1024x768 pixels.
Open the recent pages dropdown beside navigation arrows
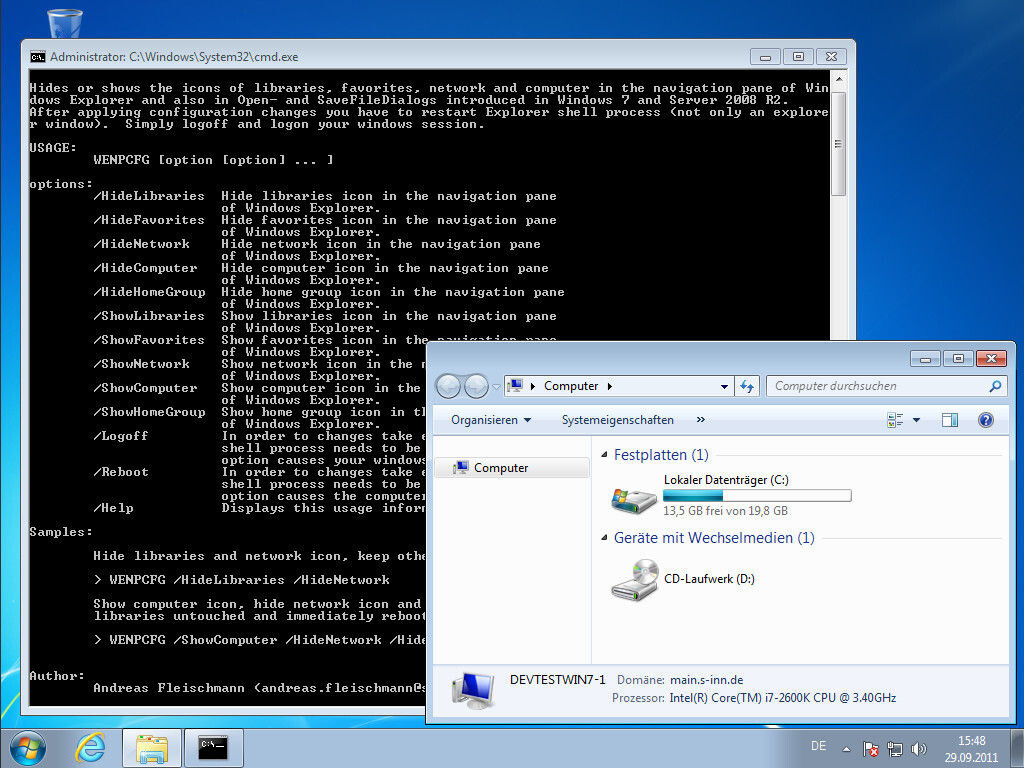496,387
